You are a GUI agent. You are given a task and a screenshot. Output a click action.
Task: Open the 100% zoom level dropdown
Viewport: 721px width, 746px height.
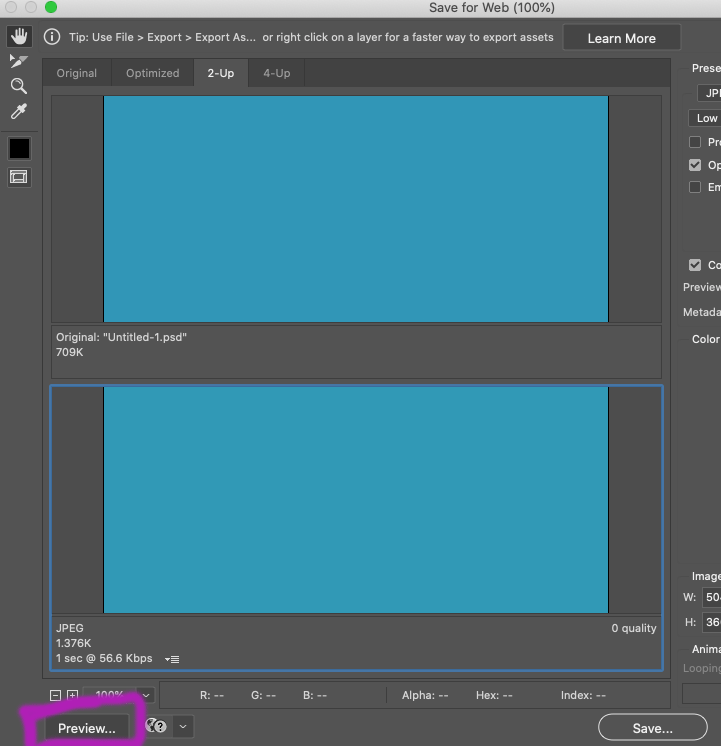coord(146,696)
